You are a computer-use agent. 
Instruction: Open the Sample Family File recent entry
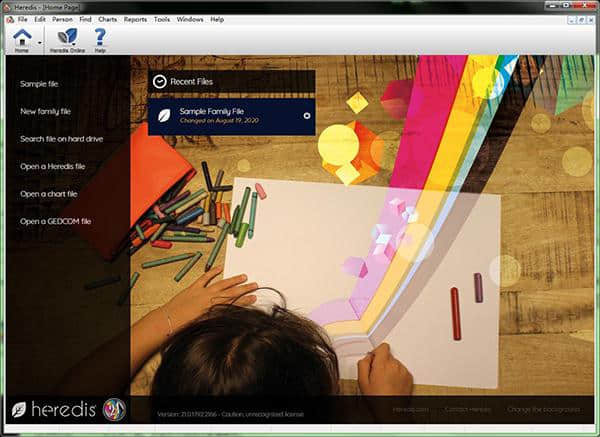coord(232,117)
